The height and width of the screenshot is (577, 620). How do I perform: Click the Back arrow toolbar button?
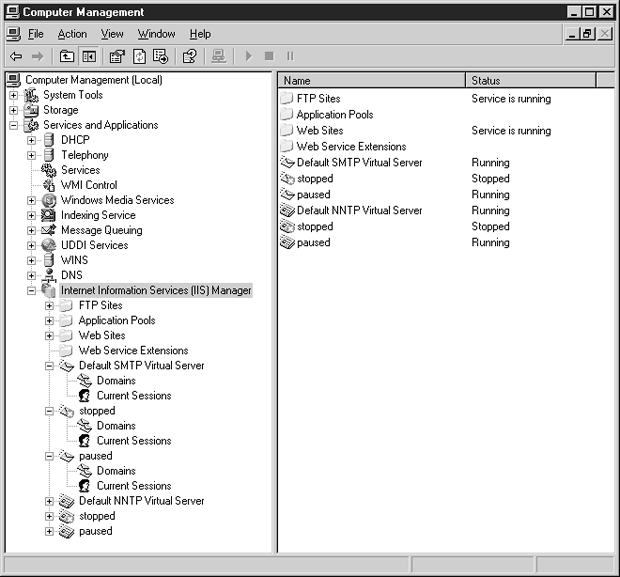click(x=15, y=56)
